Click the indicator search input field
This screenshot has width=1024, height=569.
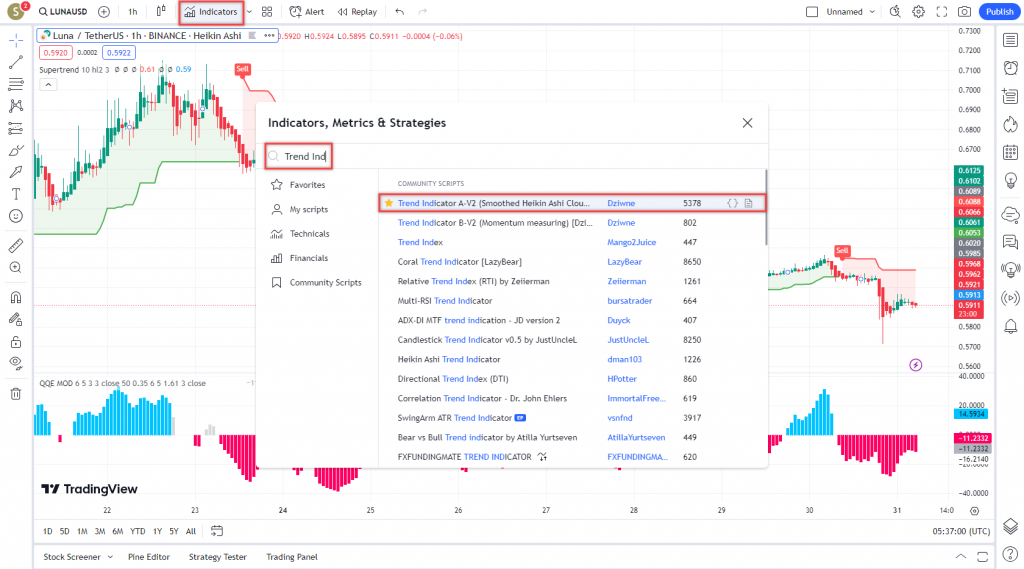(513, 156)
